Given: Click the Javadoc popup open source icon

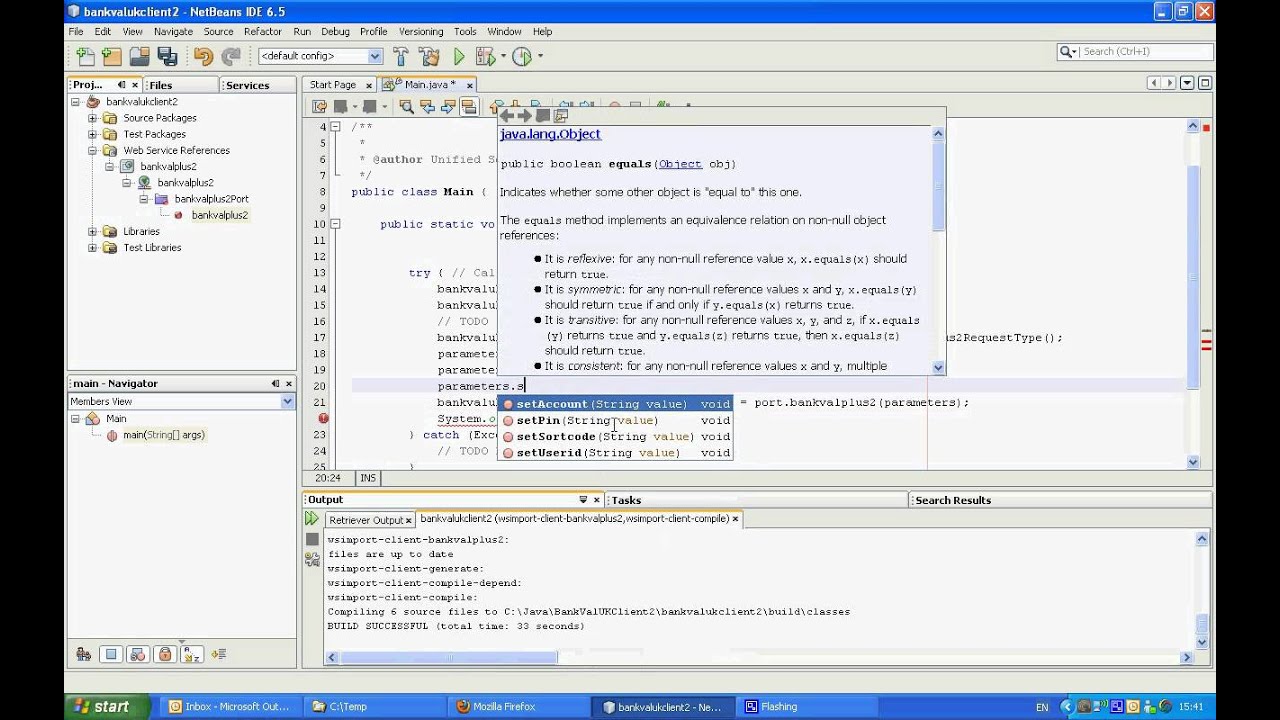Looking at the screenshot, I should (x=560, y=116).
